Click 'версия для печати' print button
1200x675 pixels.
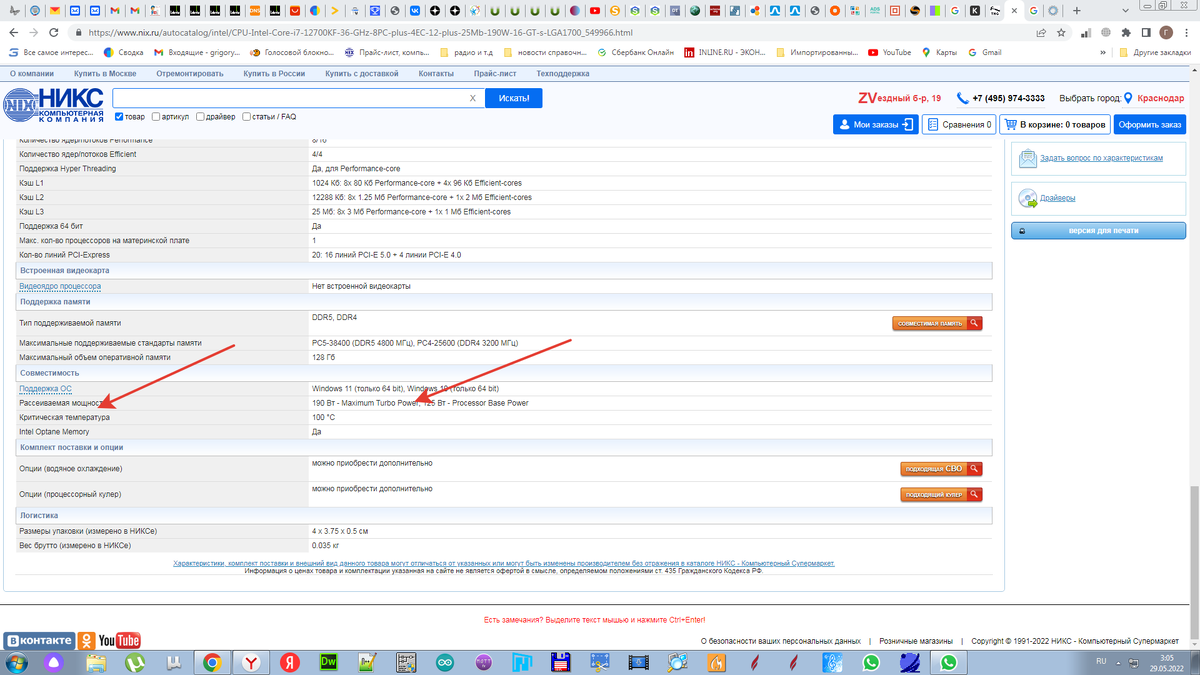pos(1098,231)
